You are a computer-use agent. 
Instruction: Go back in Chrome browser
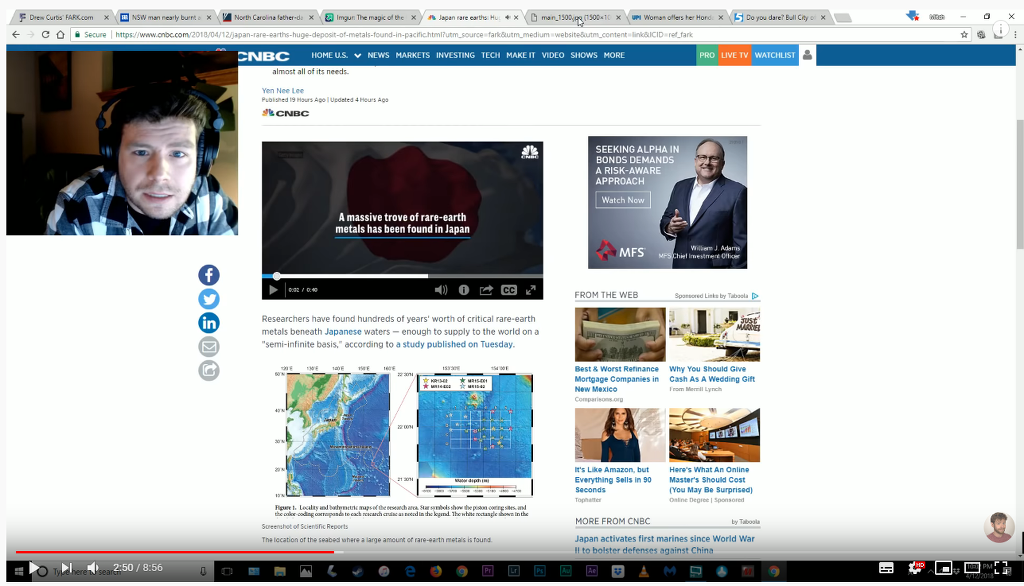16,35
